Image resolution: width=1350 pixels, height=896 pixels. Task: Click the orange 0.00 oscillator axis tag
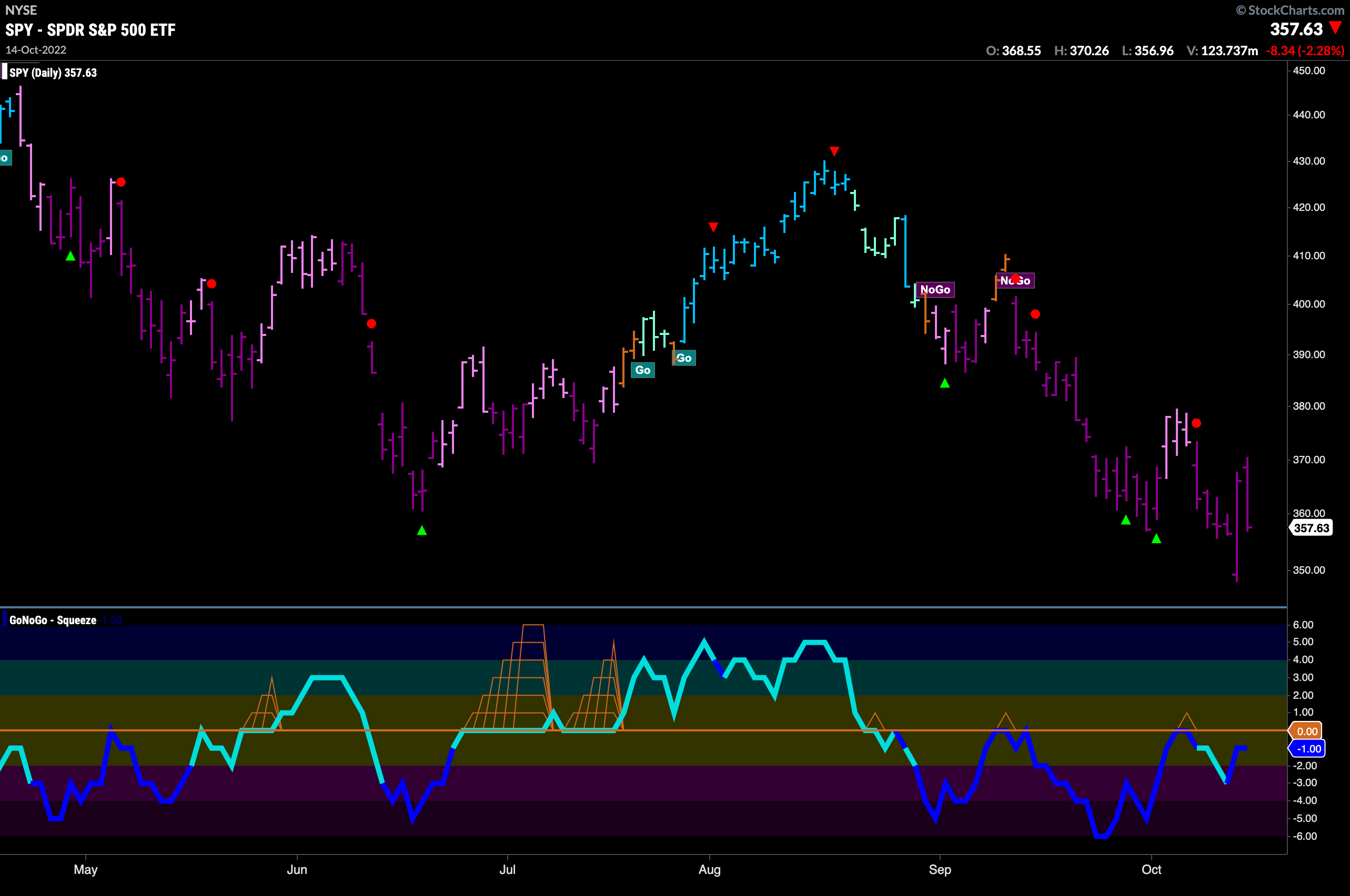[x=1306, y=731]
